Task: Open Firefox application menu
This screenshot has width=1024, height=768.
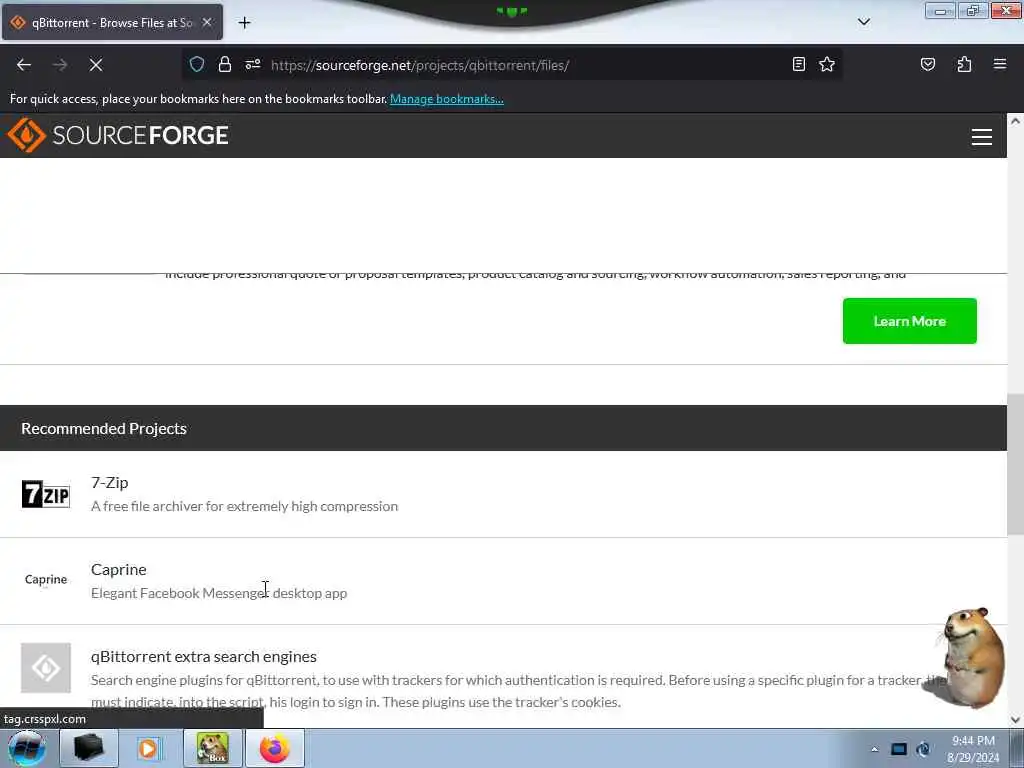Action: 1000,64
